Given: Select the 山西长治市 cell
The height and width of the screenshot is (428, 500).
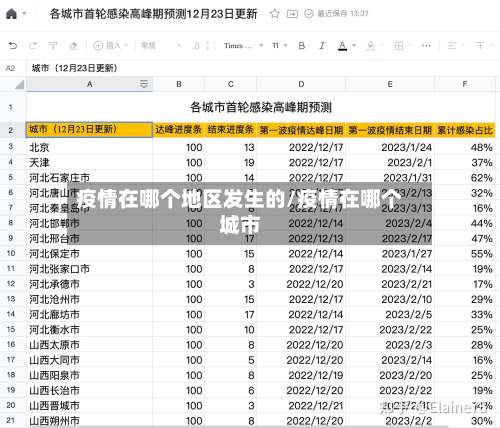Looking at the screenshot, I should tap(89, 390).
